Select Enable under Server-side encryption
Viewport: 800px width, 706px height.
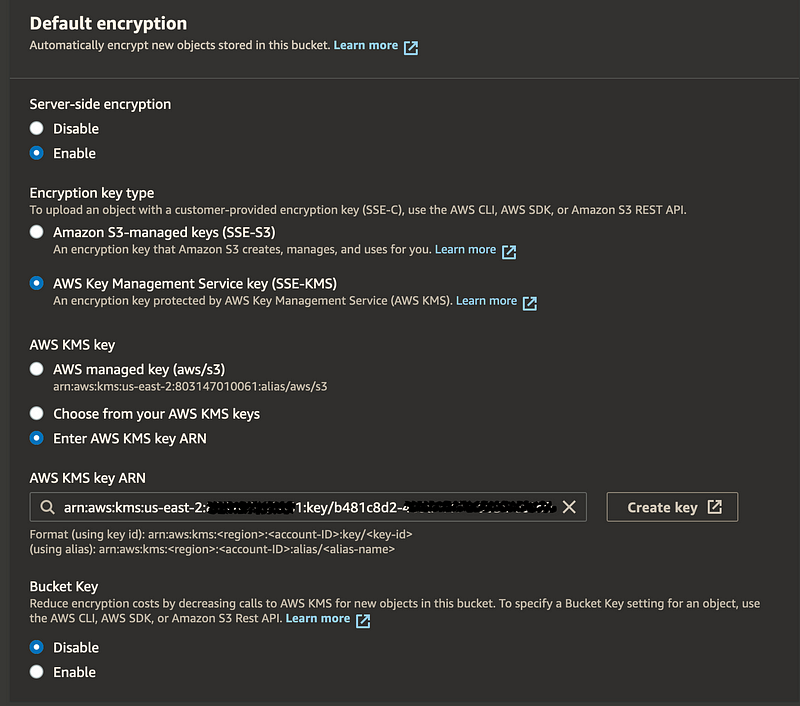[x=37, y=153]
